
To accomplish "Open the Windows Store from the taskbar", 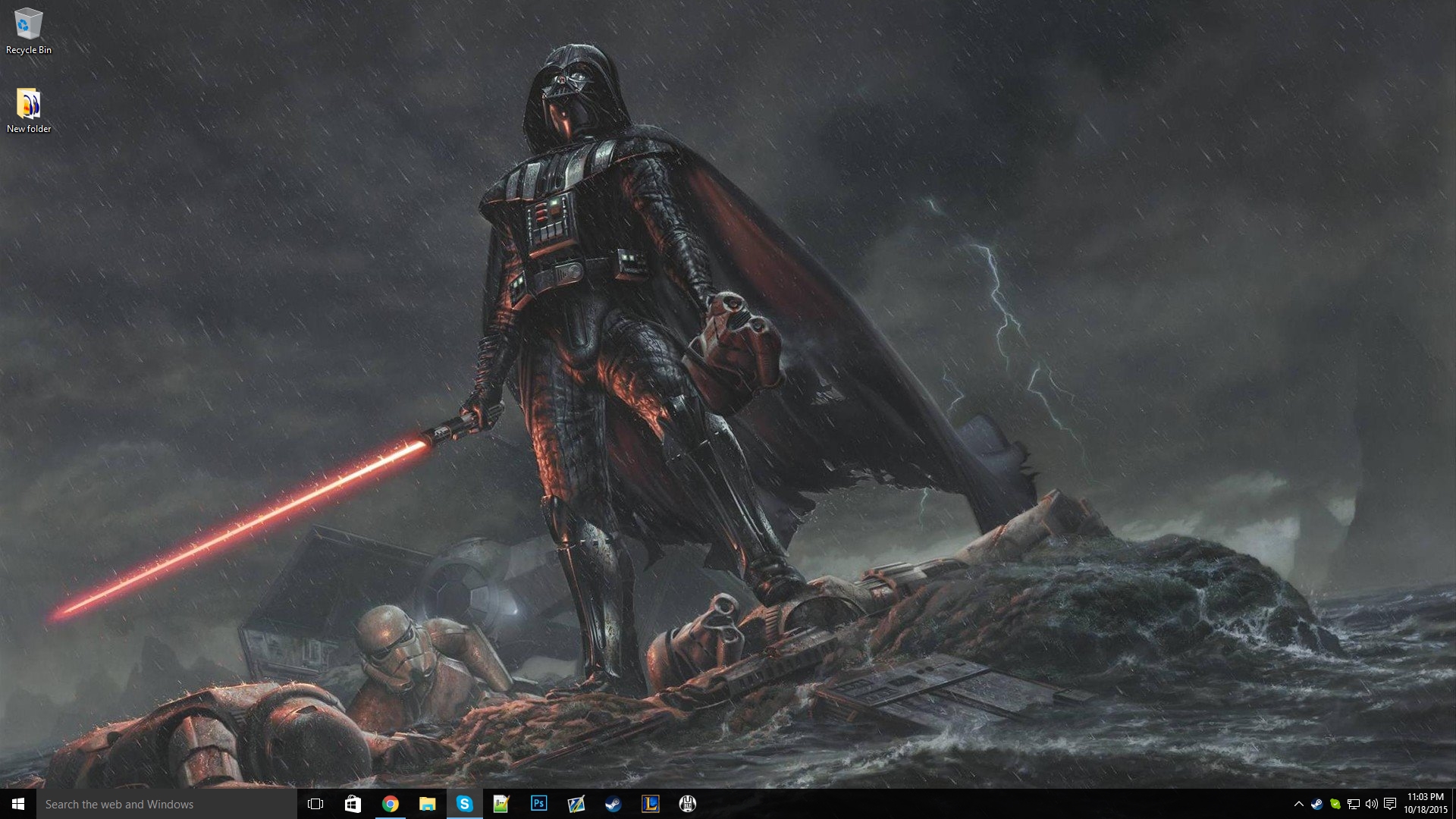I will click(353, 805).
